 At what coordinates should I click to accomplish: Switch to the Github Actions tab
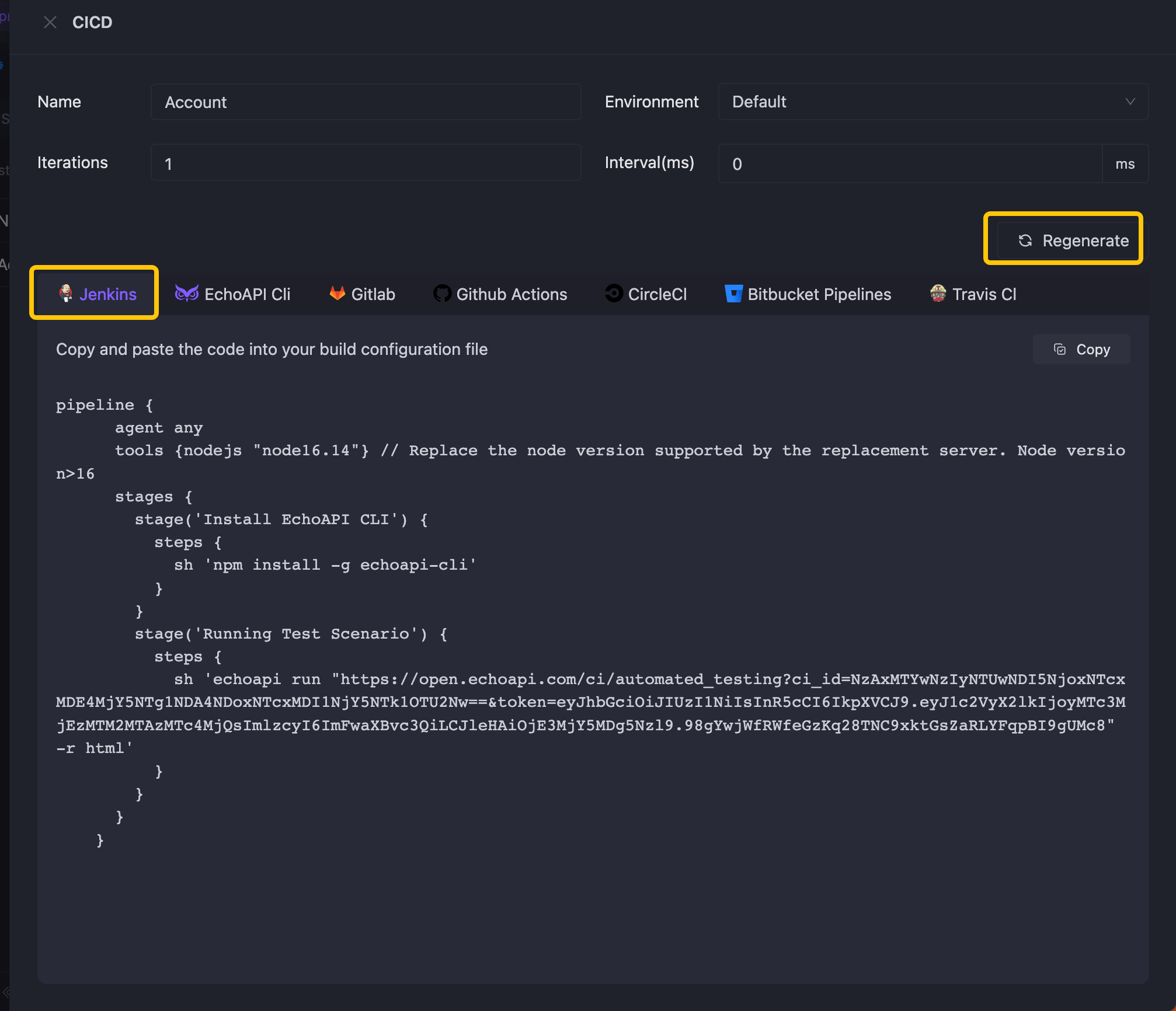point(500,294)
